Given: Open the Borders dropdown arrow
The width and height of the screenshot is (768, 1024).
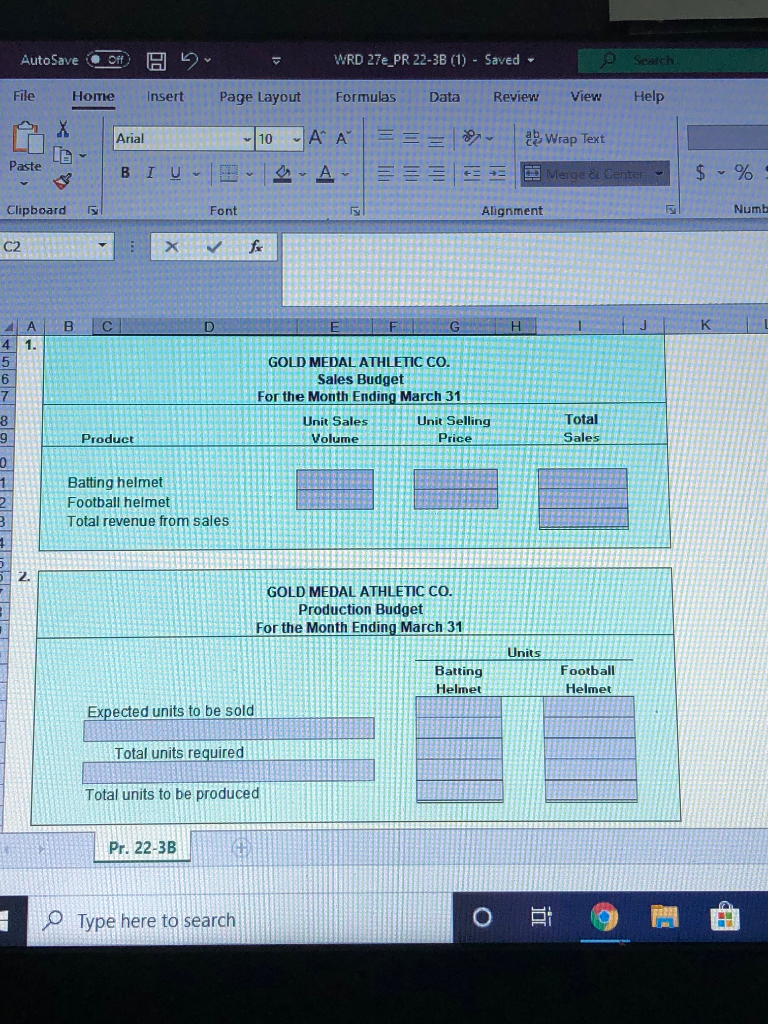Looking at the screenshot, I should pos(249,174).
